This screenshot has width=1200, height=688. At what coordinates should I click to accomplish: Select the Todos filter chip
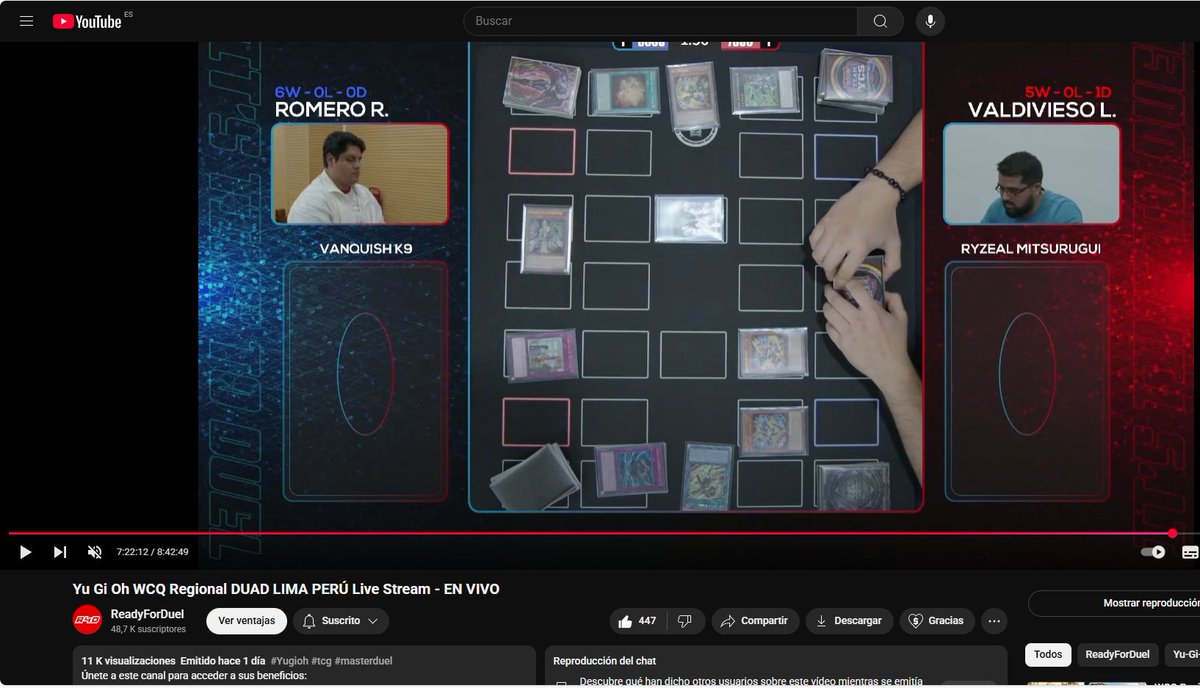tap(1048, 655)
